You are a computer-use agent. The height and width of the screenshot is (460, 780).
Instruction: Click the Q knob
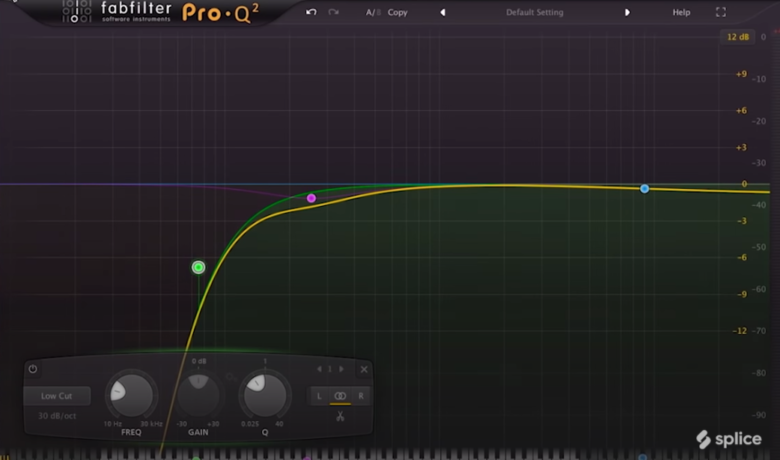coord(265,395)
